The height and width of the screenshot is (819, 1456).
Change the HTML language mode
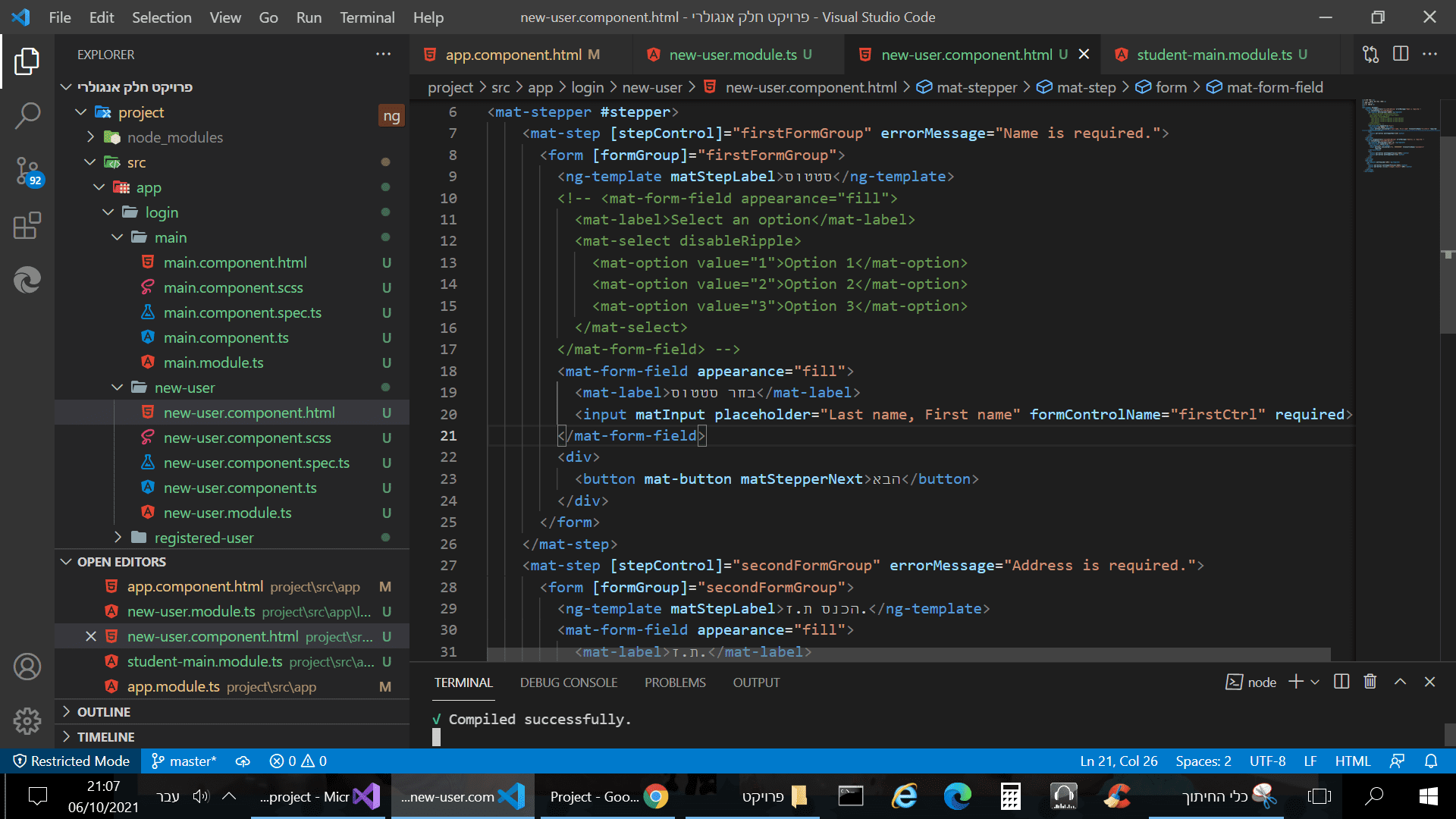coord(1352,761)
